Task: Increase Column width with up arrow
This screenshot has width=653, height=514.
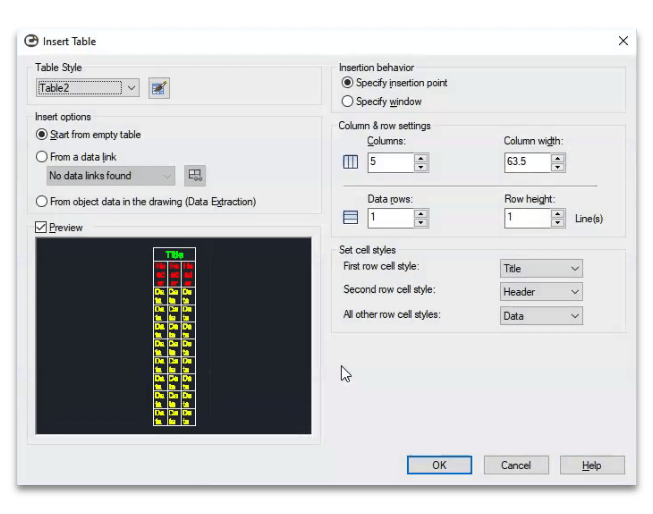Action: 558,158
